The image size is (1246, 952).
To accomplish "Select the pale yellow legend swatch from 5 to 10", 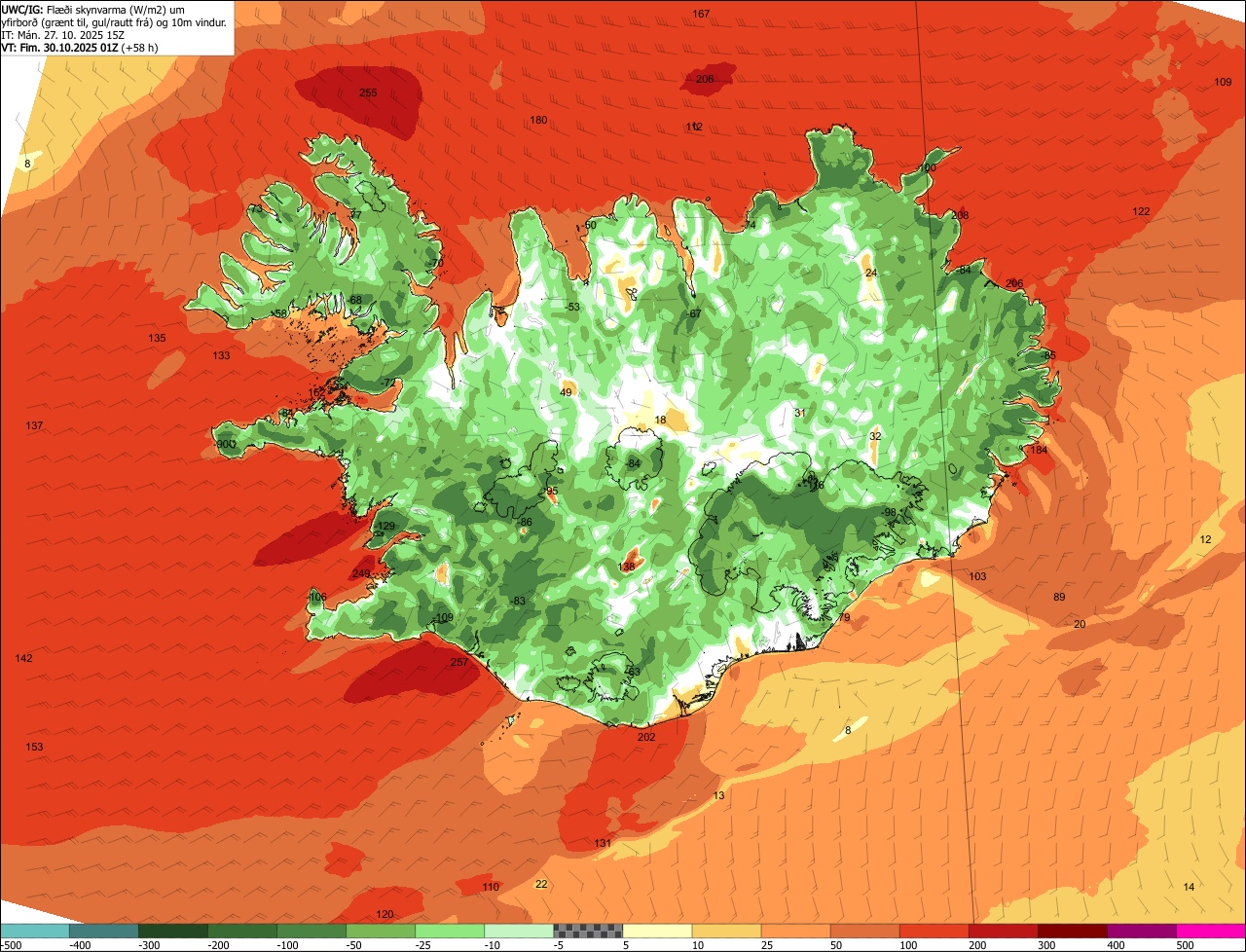I will pos(657,931).
